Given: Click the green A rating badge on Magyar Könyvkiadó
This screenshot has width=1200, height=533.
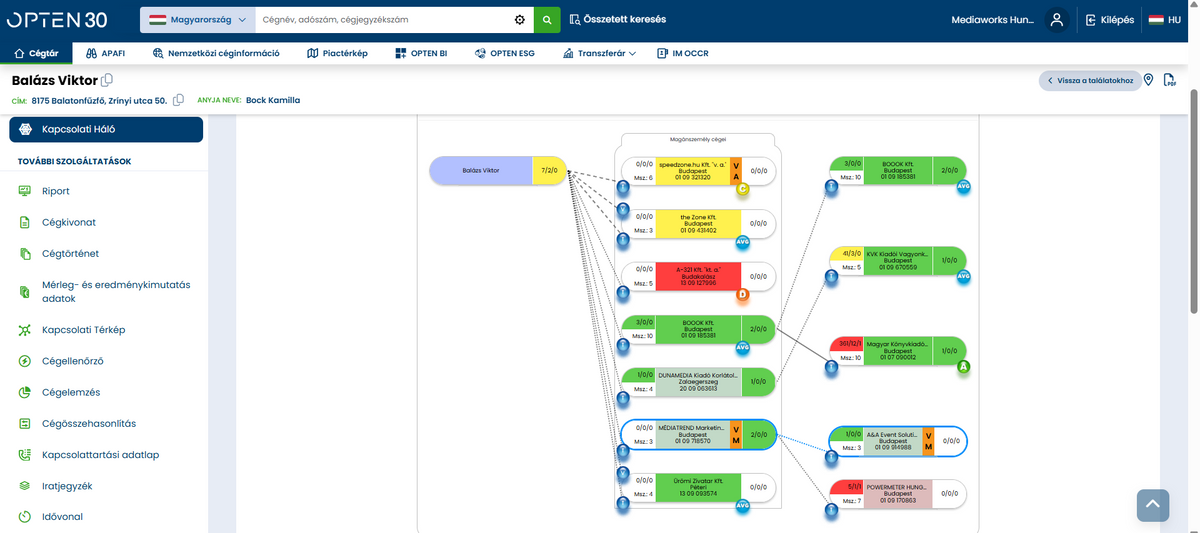Looking at the screenshot, I should pos(964,367).
